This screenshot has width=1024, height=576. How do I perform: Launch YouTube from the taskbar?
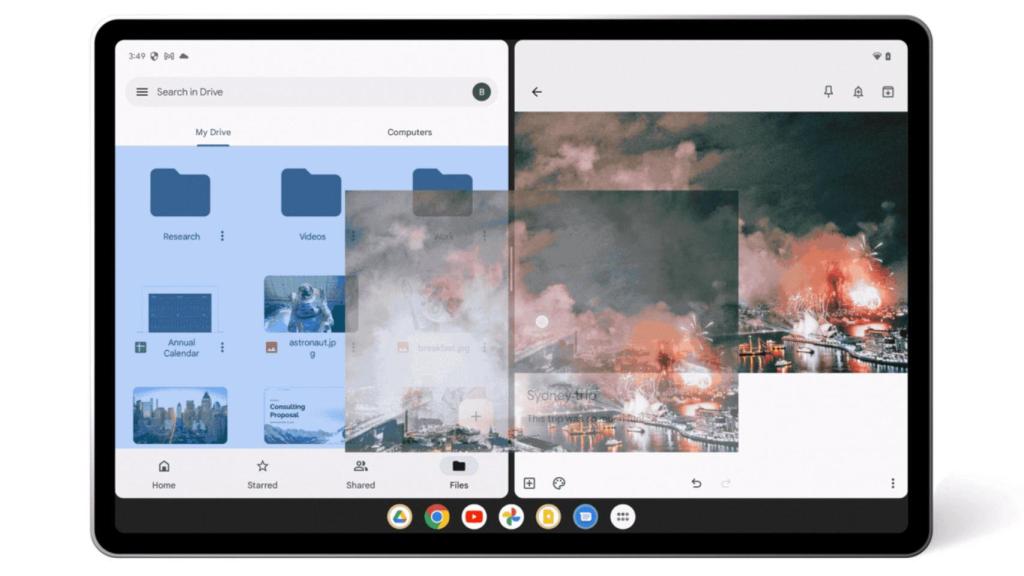(474, 517)
